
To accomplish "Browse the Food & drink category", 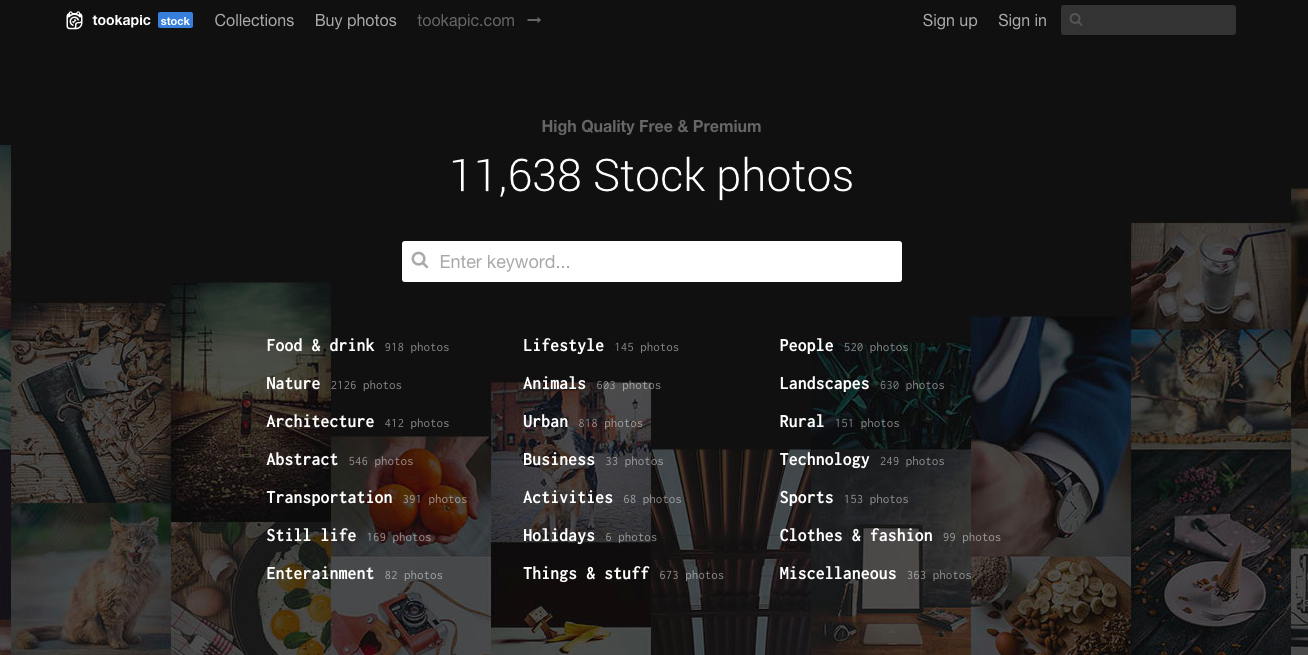I will (320, 345).
